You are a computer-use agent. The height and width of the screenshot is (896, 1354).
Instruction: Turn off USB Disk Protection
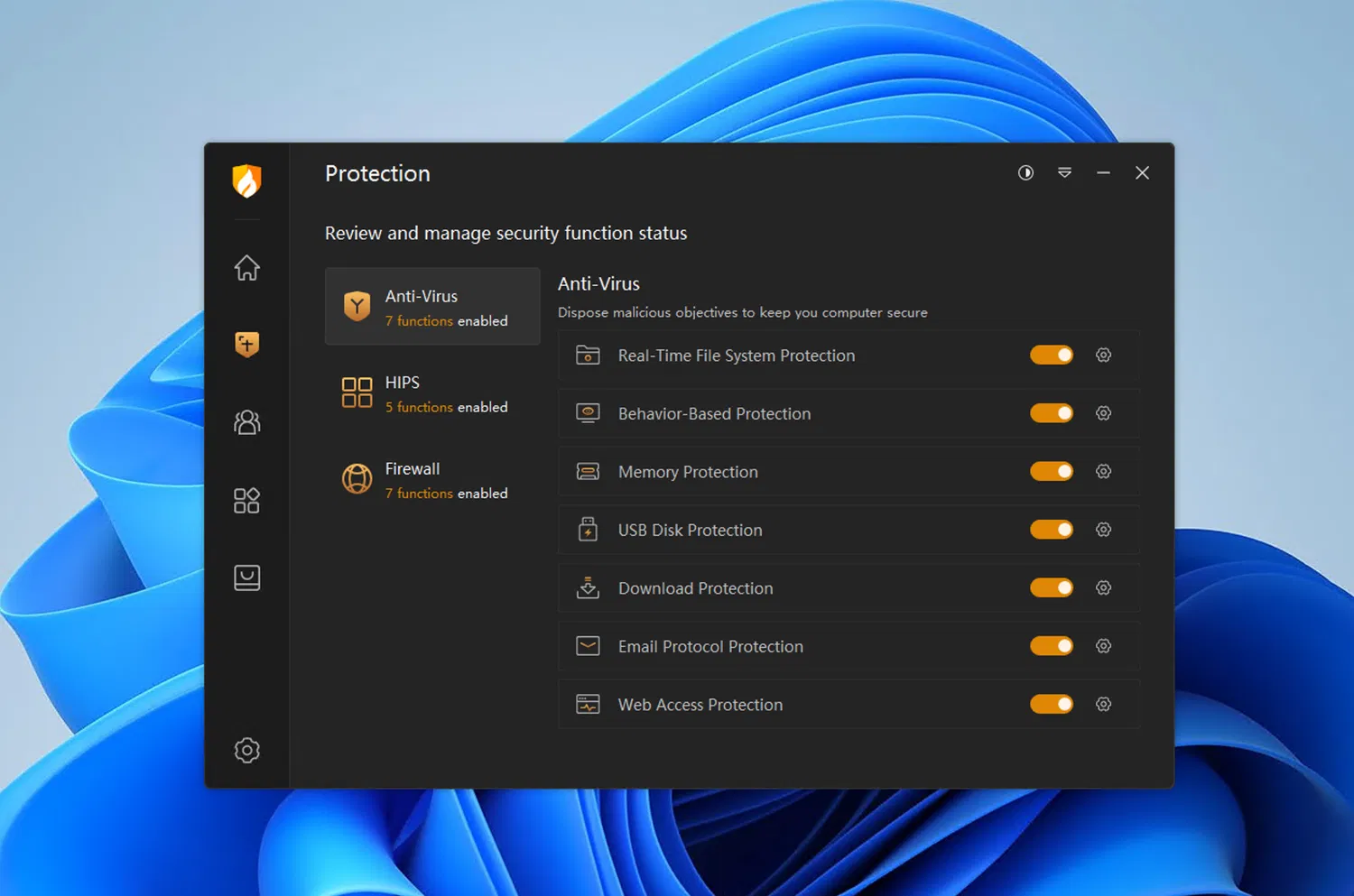(x=1052, y=530)
